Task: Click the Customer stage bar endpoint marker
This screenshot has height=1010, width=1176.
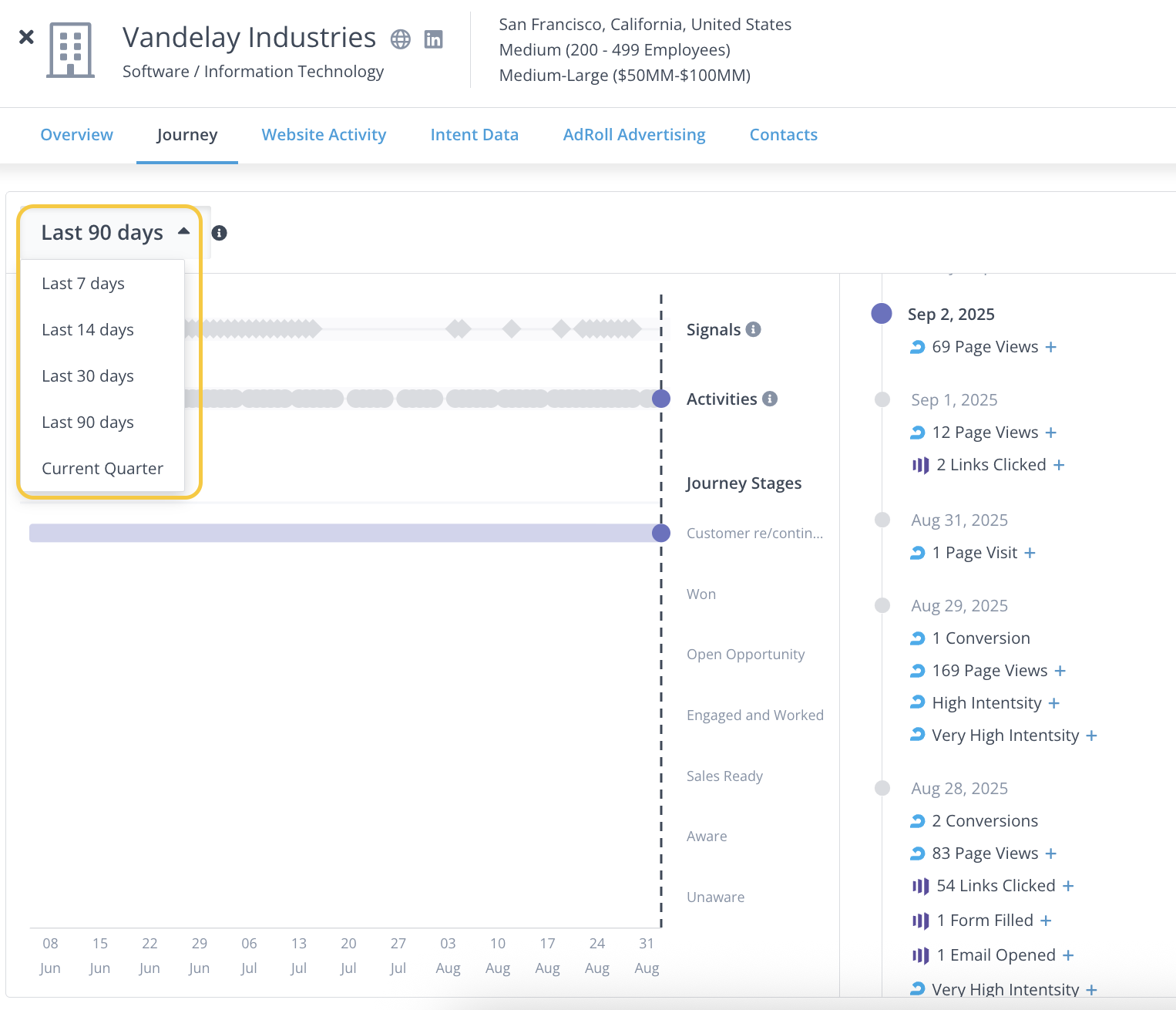Action: pos(661,533)
